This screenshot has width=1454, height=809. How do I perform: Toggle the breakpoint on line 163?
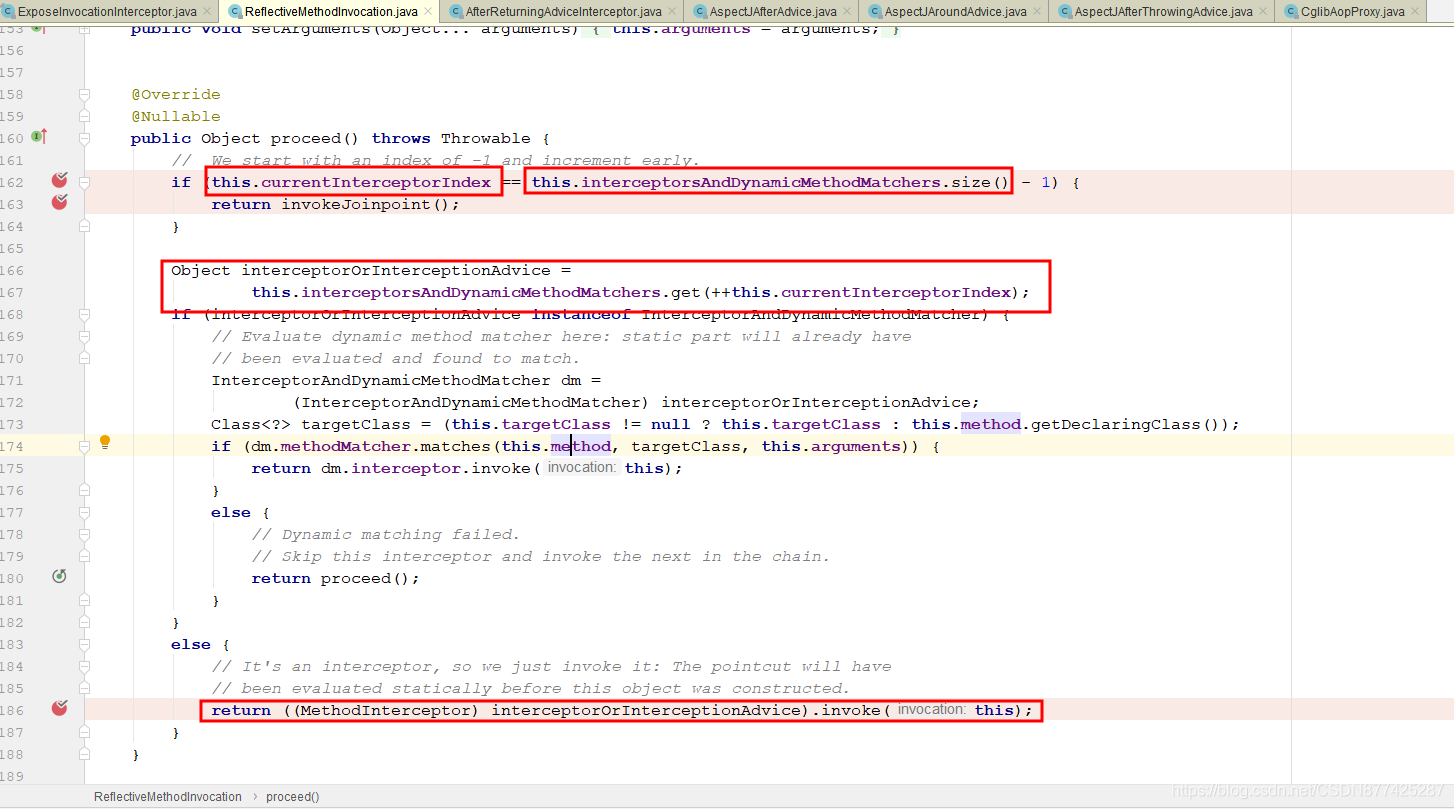point(59,202)
